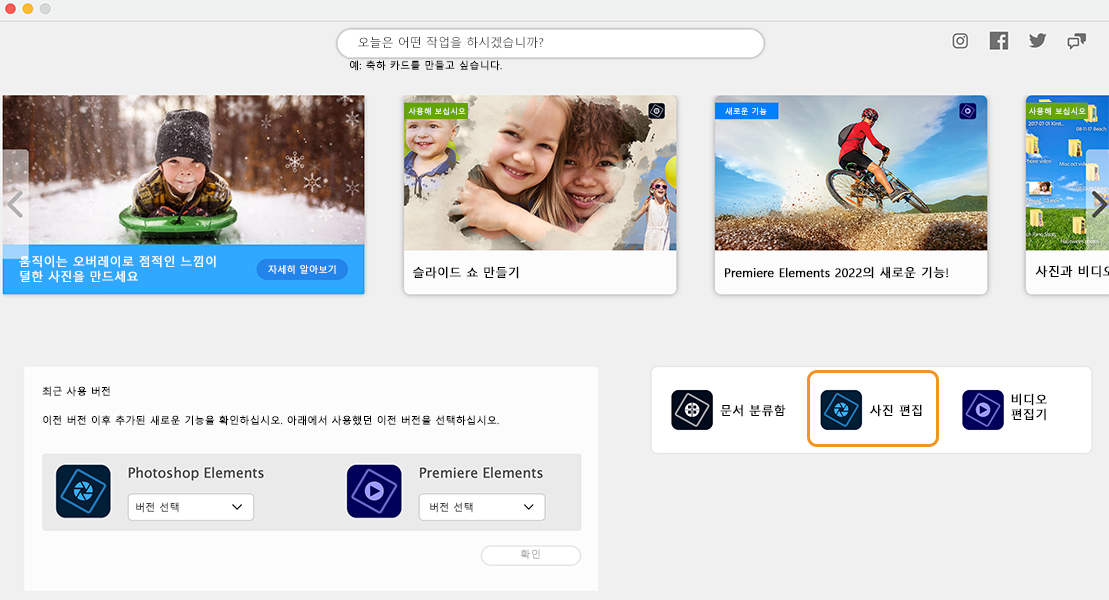Click the Premiere Elements app icon
Screen dimensions: 1109x600
[x=374, y=491]
